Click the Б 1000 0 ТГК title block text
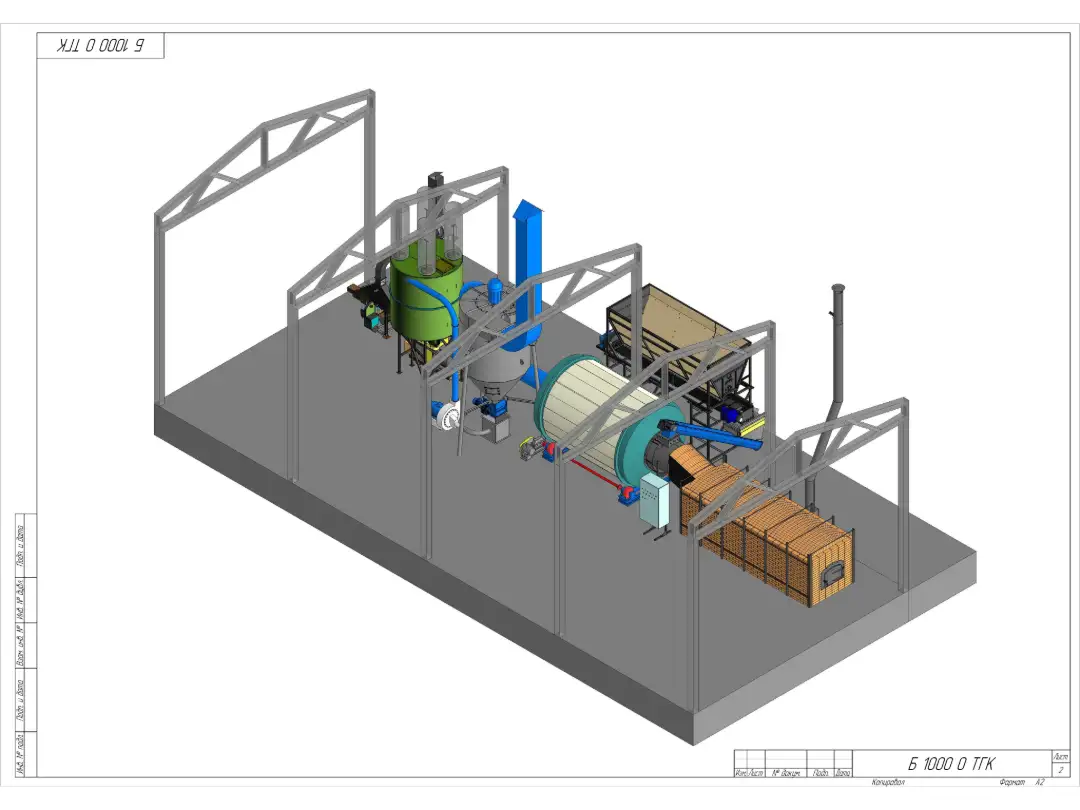1080x810 pixels. (950, 764)
